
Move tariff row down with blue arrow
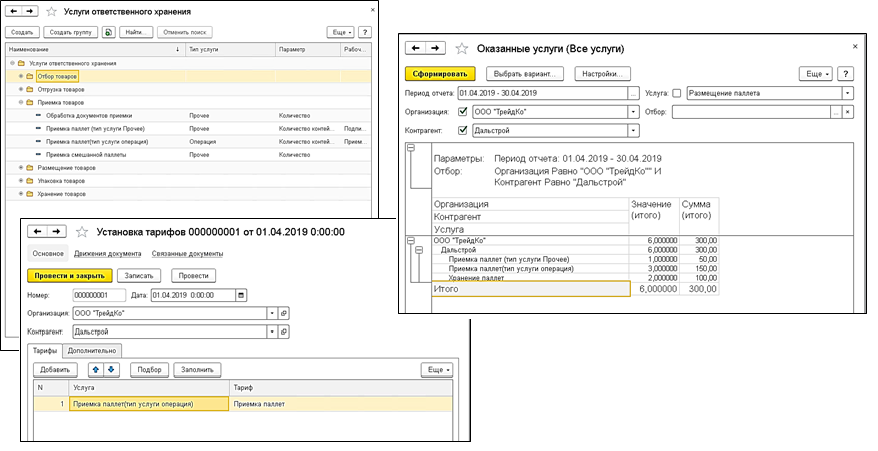tap(111, 370)
